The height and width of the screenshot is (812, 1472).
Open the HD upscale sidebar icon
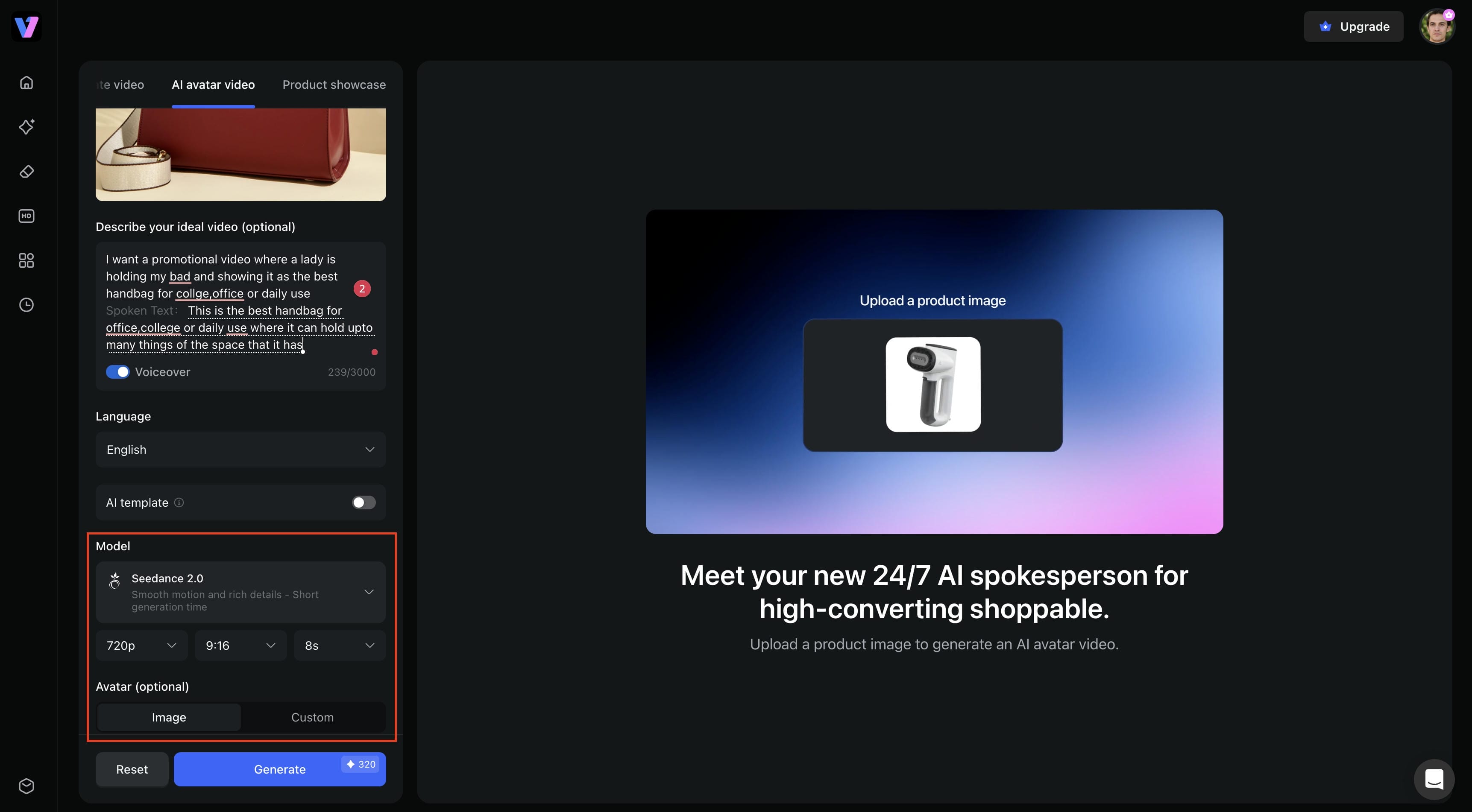tap(26, 216)
